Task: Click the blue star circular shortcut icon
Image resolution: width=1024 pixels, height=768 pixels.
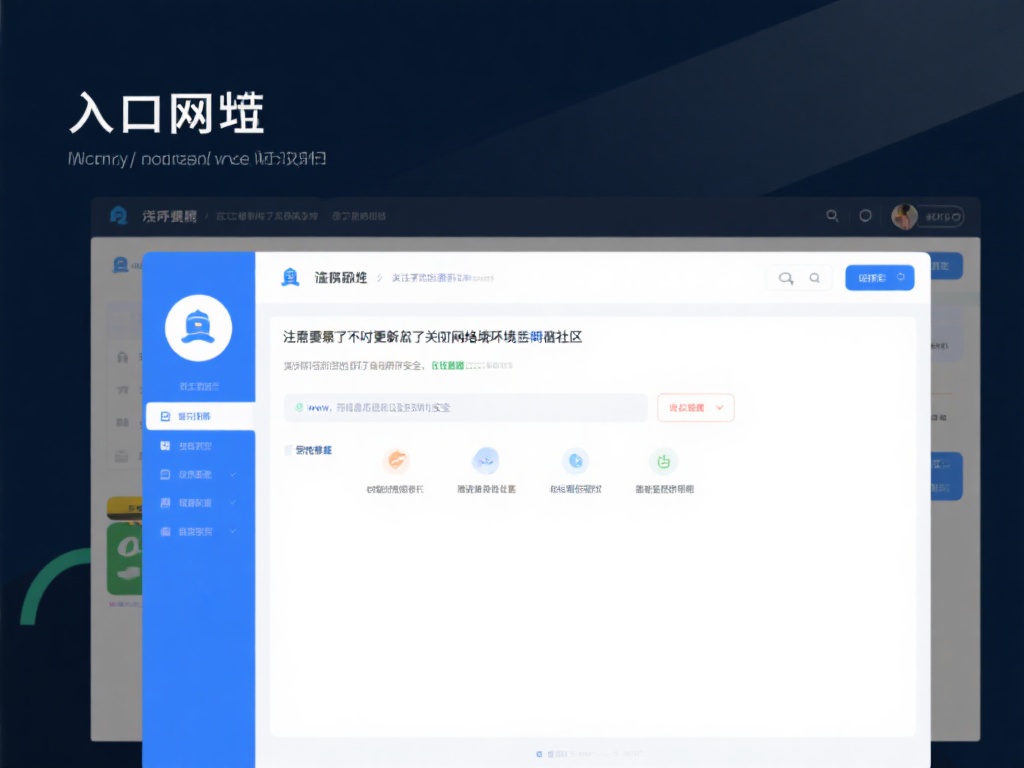Action: (x=575, y=461)
